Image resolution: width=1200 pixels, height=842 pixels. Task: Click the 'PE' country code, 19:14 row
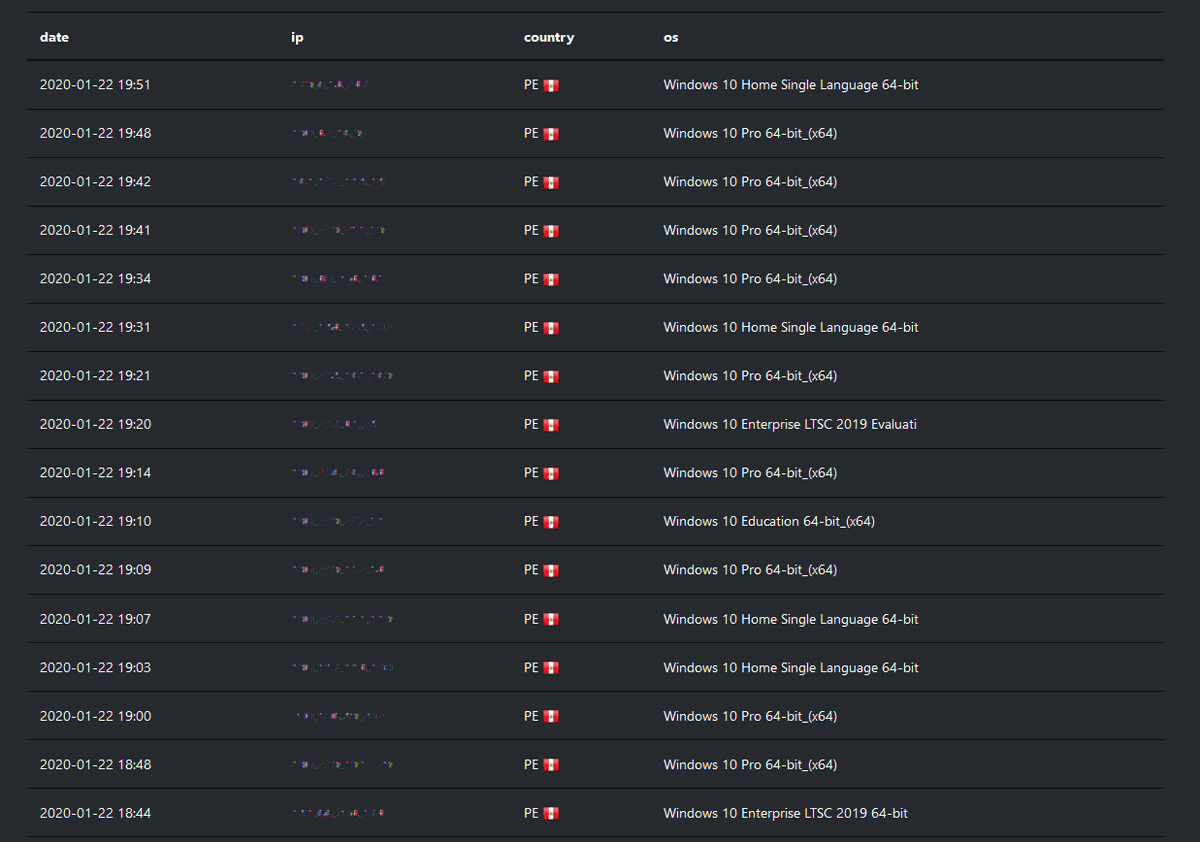[x=531, y=473]
